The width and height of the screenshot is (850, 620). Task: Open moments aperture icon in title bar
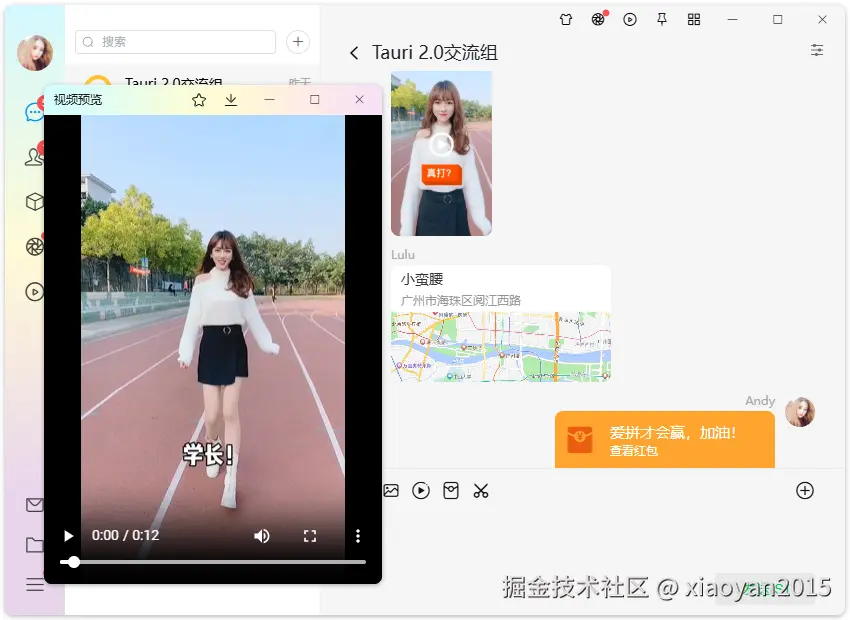tap(598, 20)
